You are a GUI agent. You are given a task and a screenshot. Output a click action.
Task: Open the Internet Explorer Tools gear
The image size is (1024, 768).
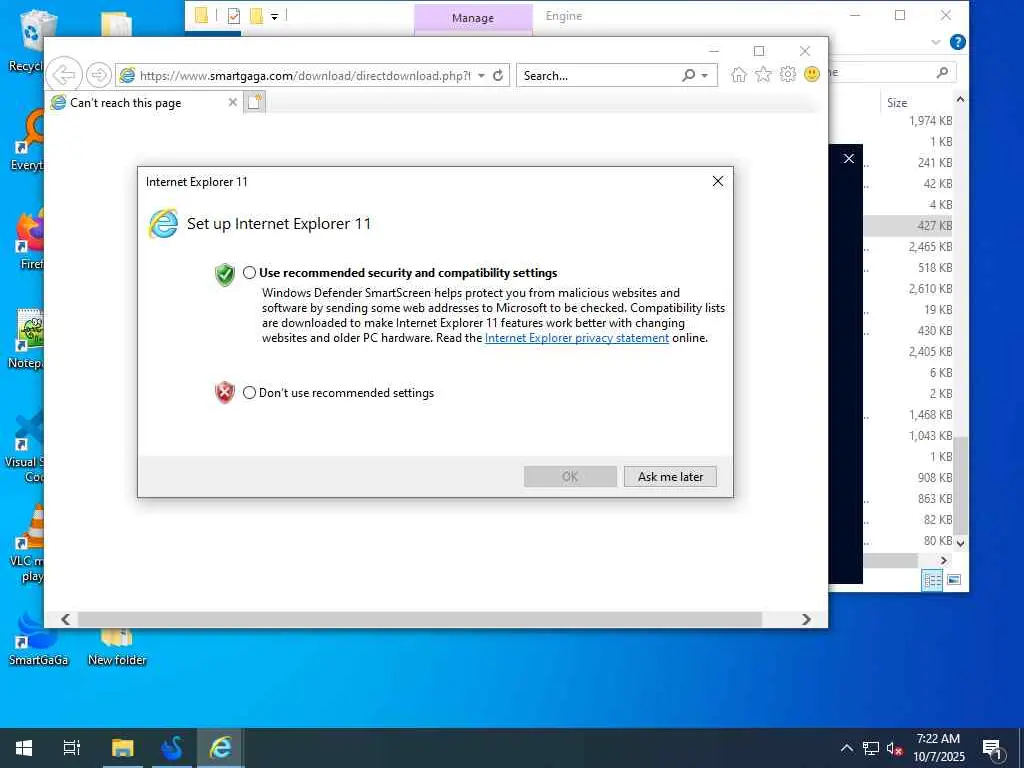pos(788,74)
